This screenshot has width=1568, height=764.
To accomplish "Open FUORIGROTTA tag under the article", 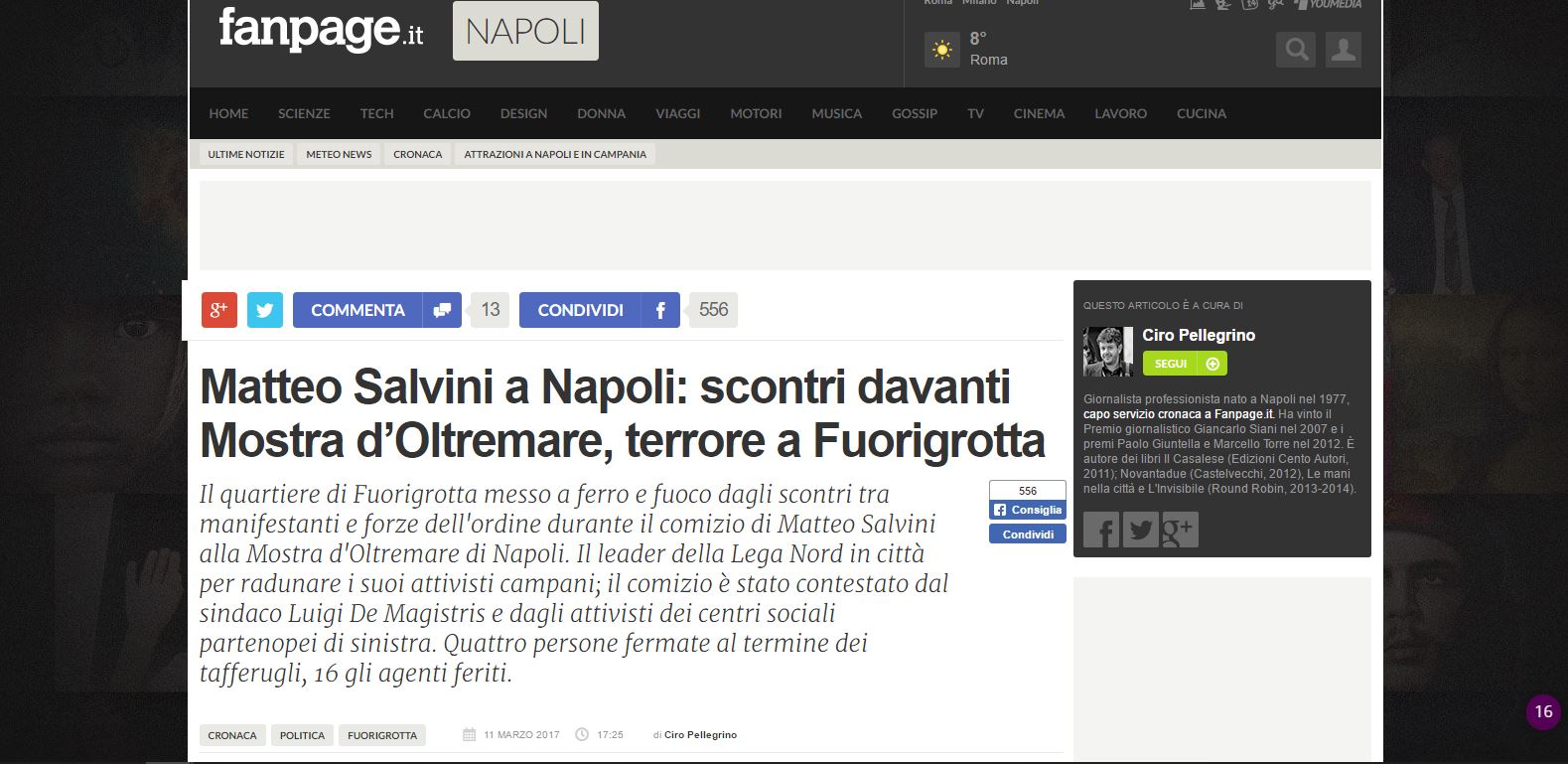I will (382, 735).
